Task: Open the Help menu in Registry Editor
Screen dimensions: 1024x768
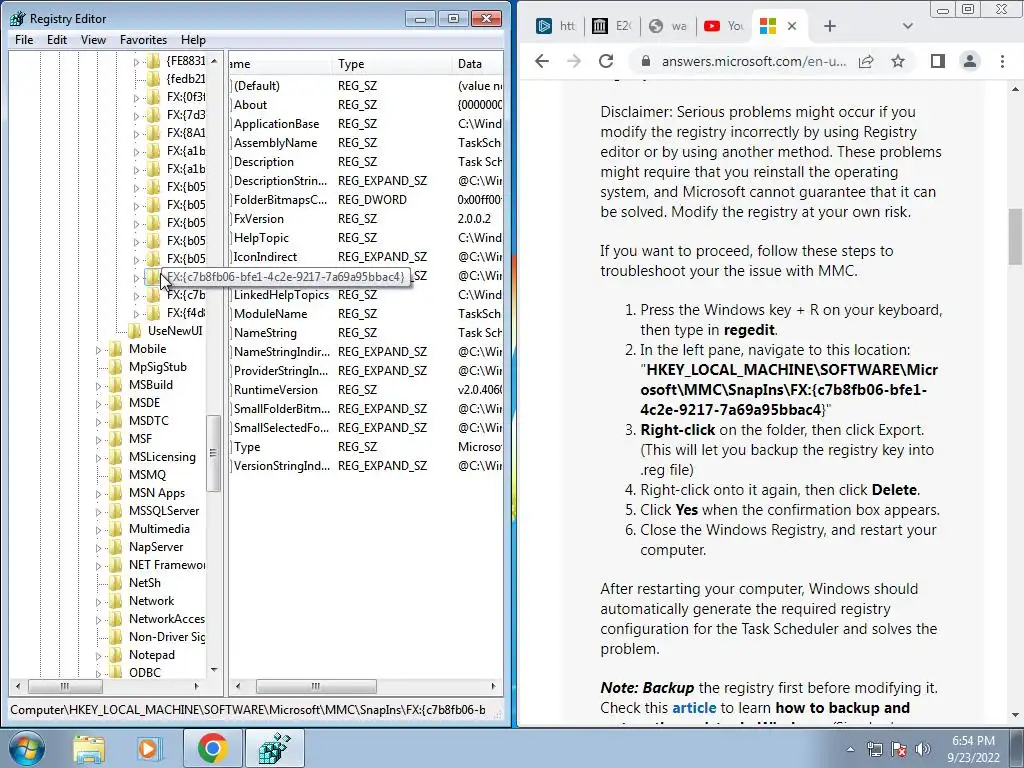Action: pos(193,40)
